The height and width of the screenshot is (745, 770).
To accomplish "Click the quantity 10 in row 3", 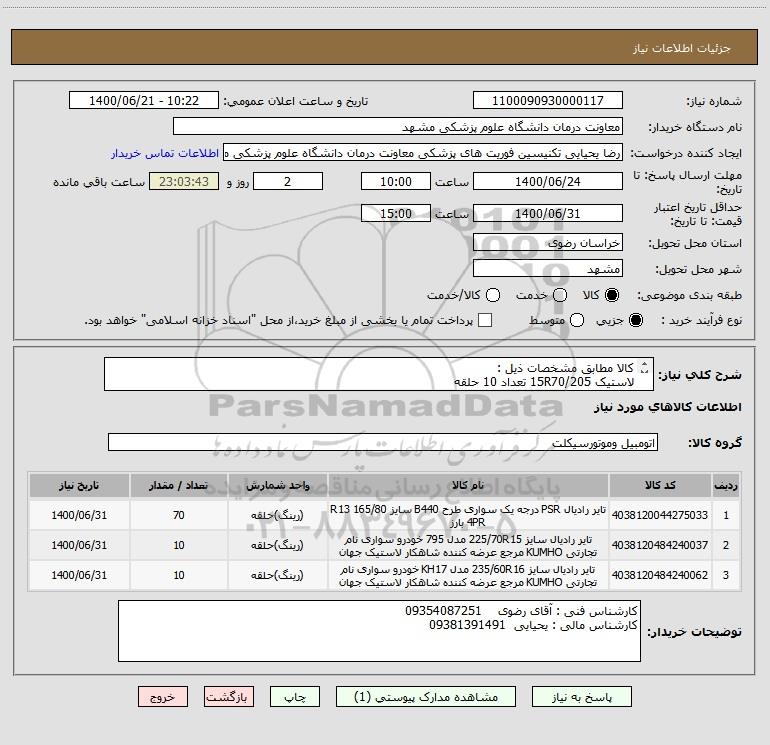I will (x=179, y=575).
